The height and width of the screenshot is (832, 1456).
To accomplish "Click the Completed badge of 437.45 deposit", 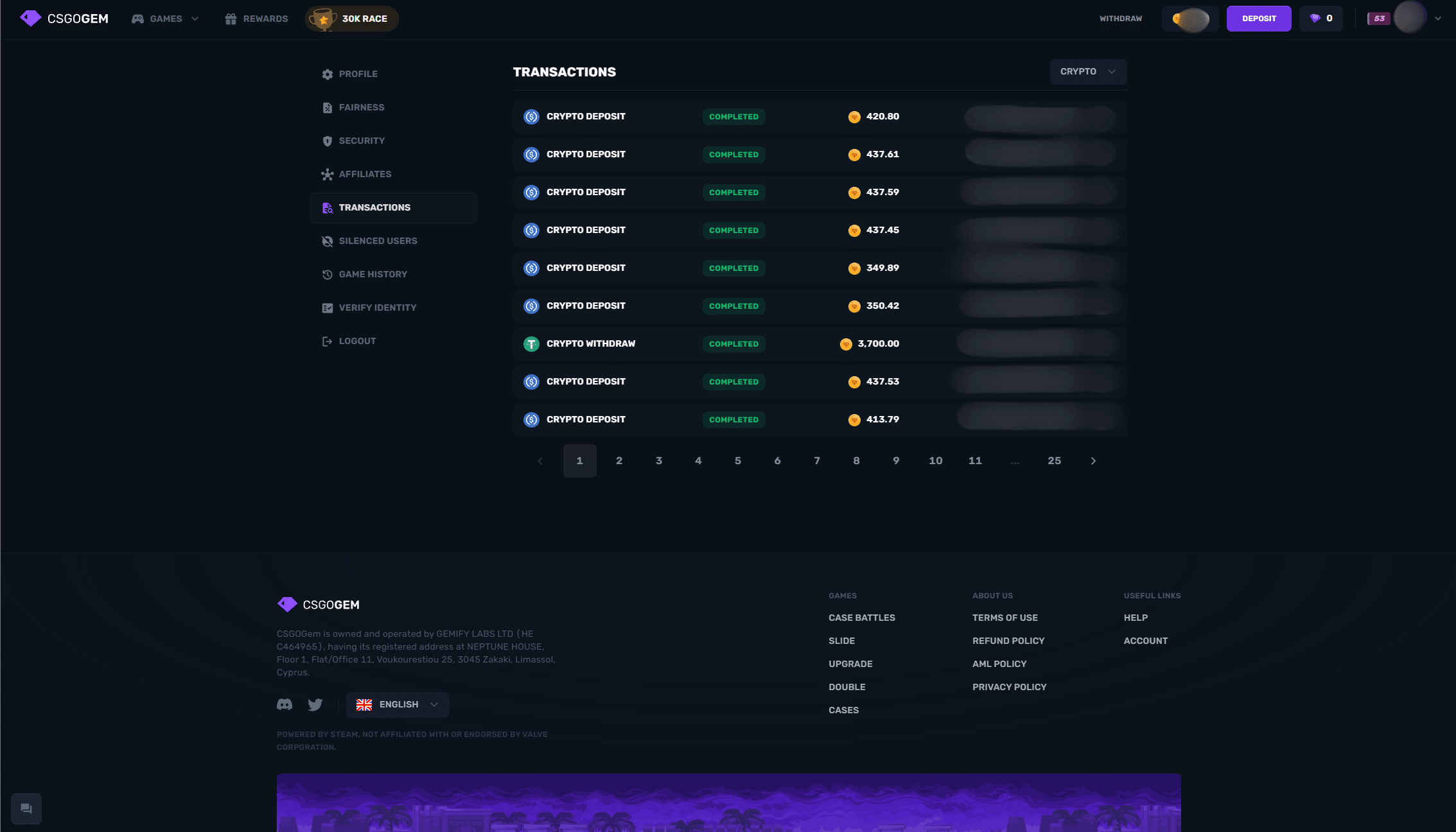I will 733,230.
